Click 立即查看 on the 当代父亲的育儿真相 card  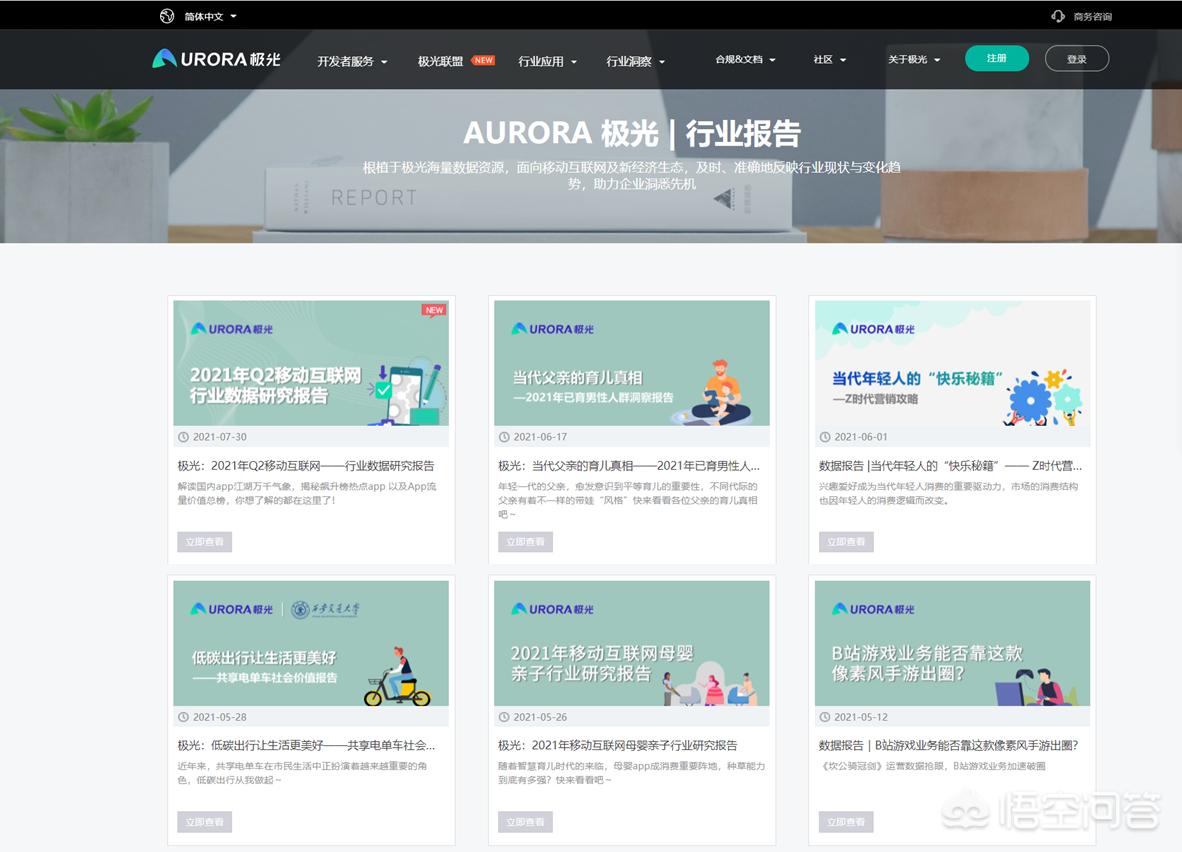525,541
